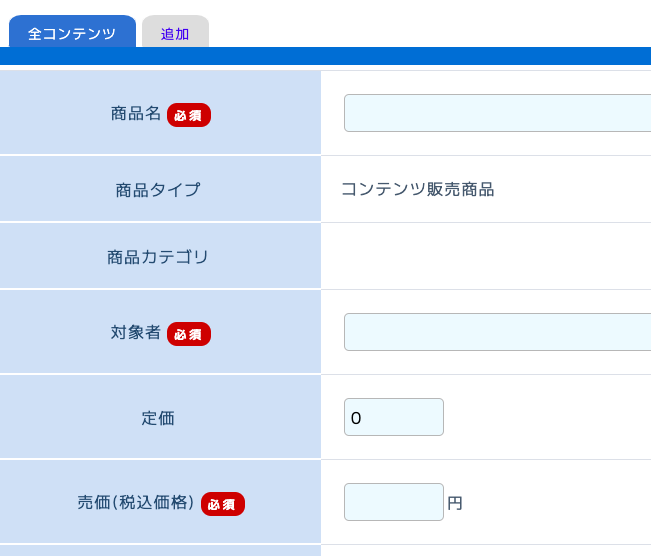This screenshot has height=556, width=651.
Task: Click the empty 商品カテゴリ value cell
Action: click(x=486, y=257)
